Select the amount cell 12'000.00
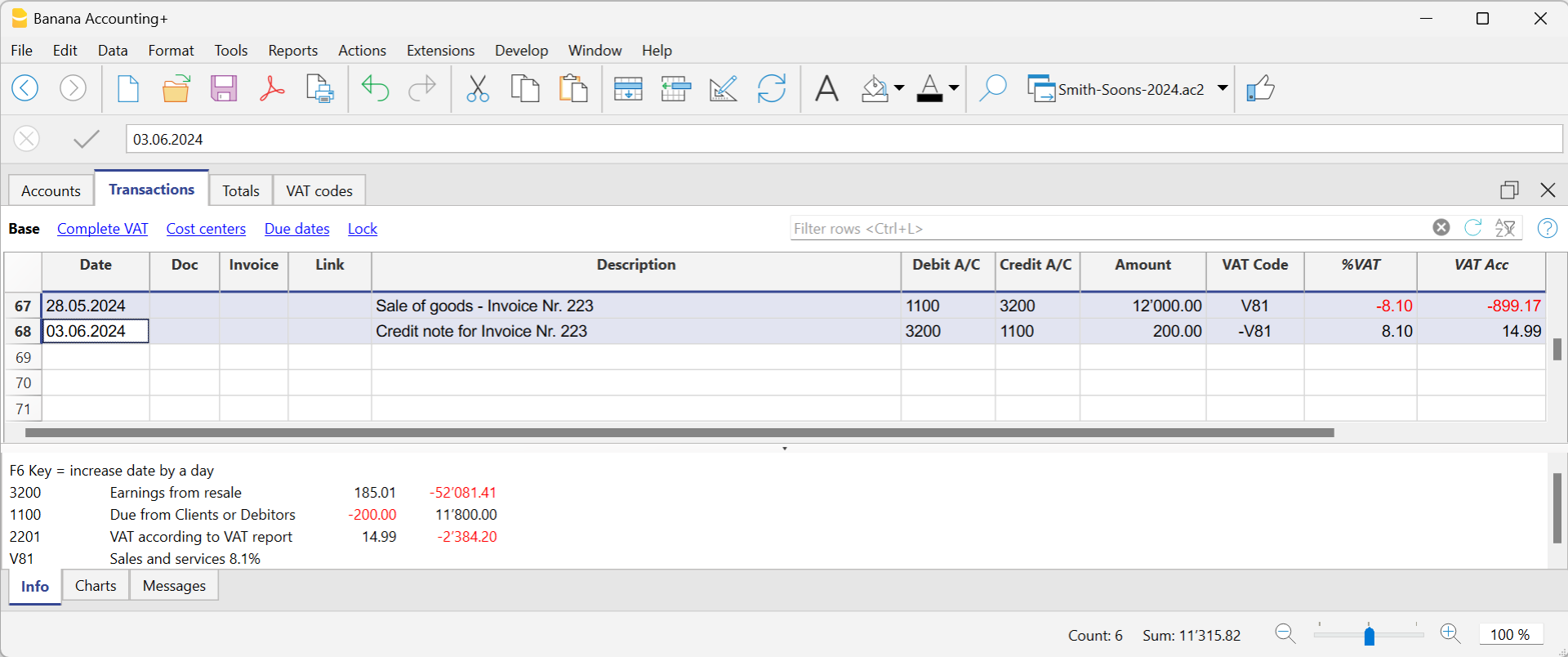 (x=1143, y=306)
